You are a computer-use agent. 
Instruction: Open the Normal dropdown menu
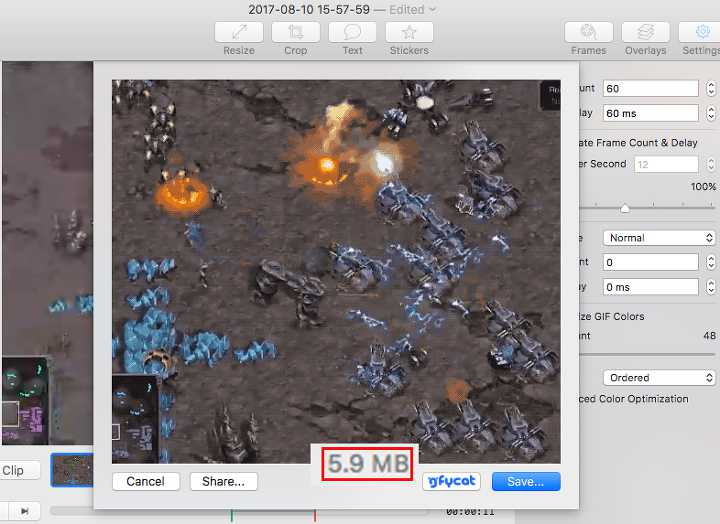(659, 238)
